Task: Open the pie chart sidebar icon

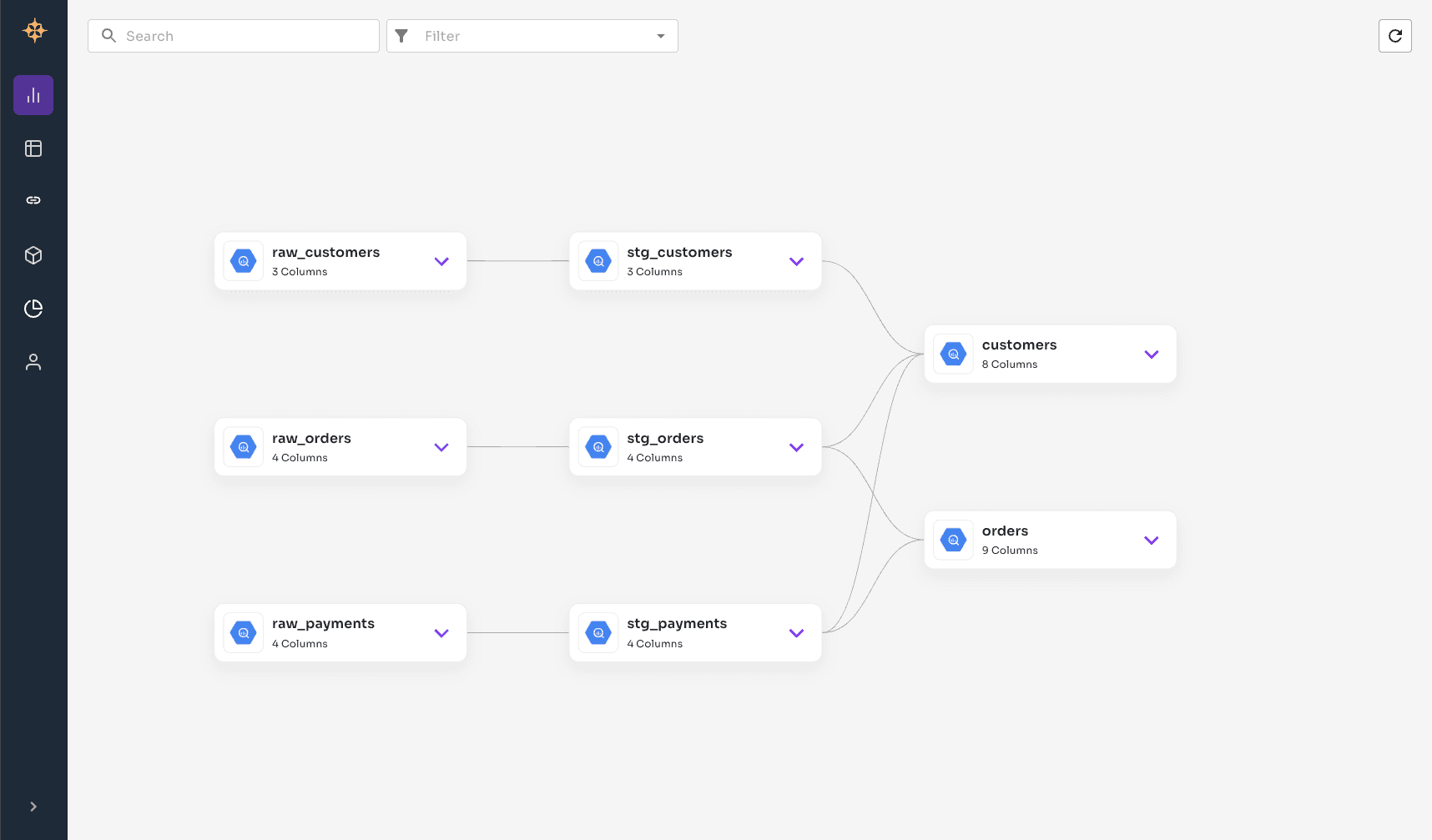Action: pyautogui.click(x=33, y=309)
